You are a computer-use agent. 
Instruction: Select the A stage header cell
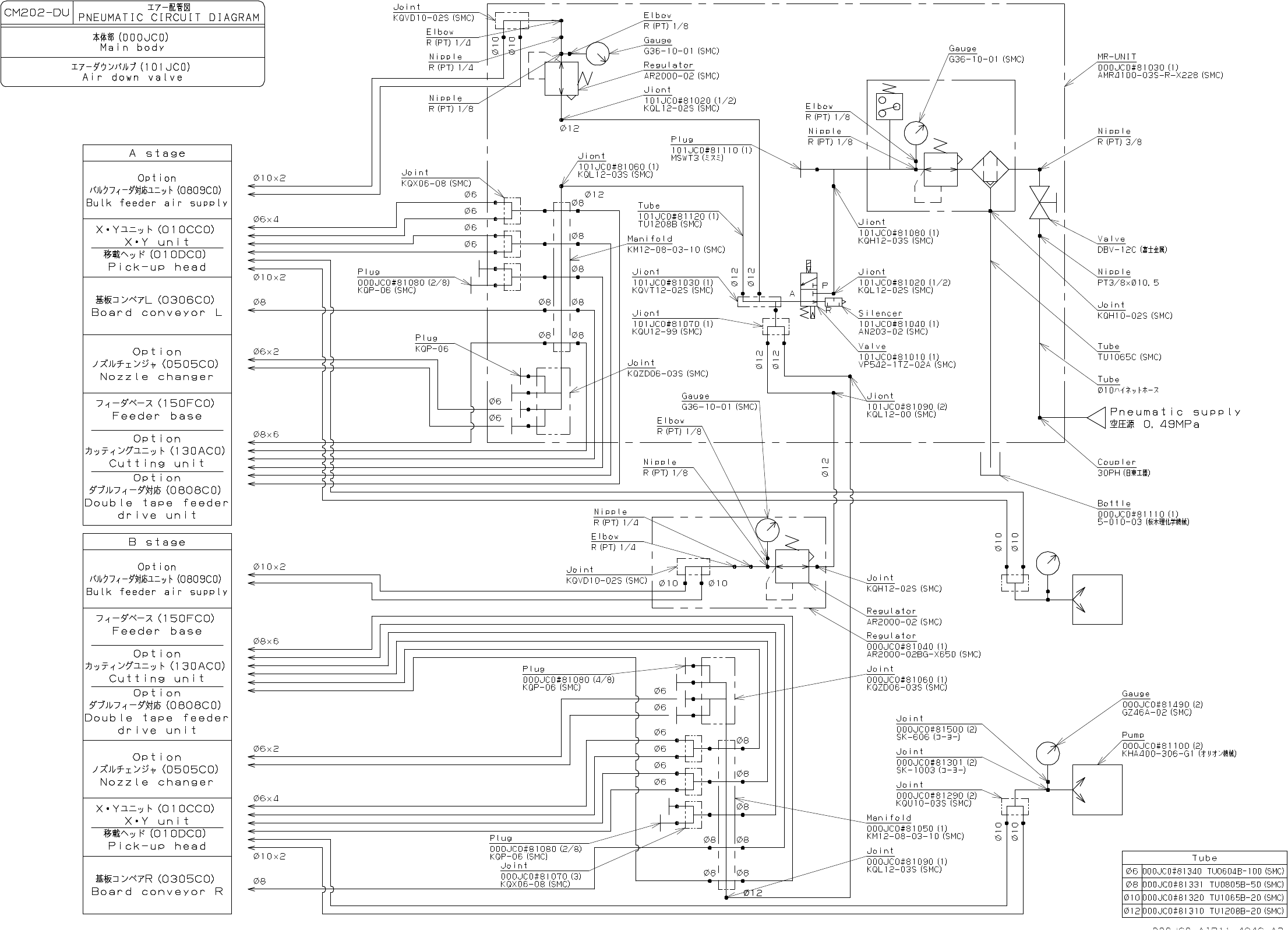[x=157, y=153]
